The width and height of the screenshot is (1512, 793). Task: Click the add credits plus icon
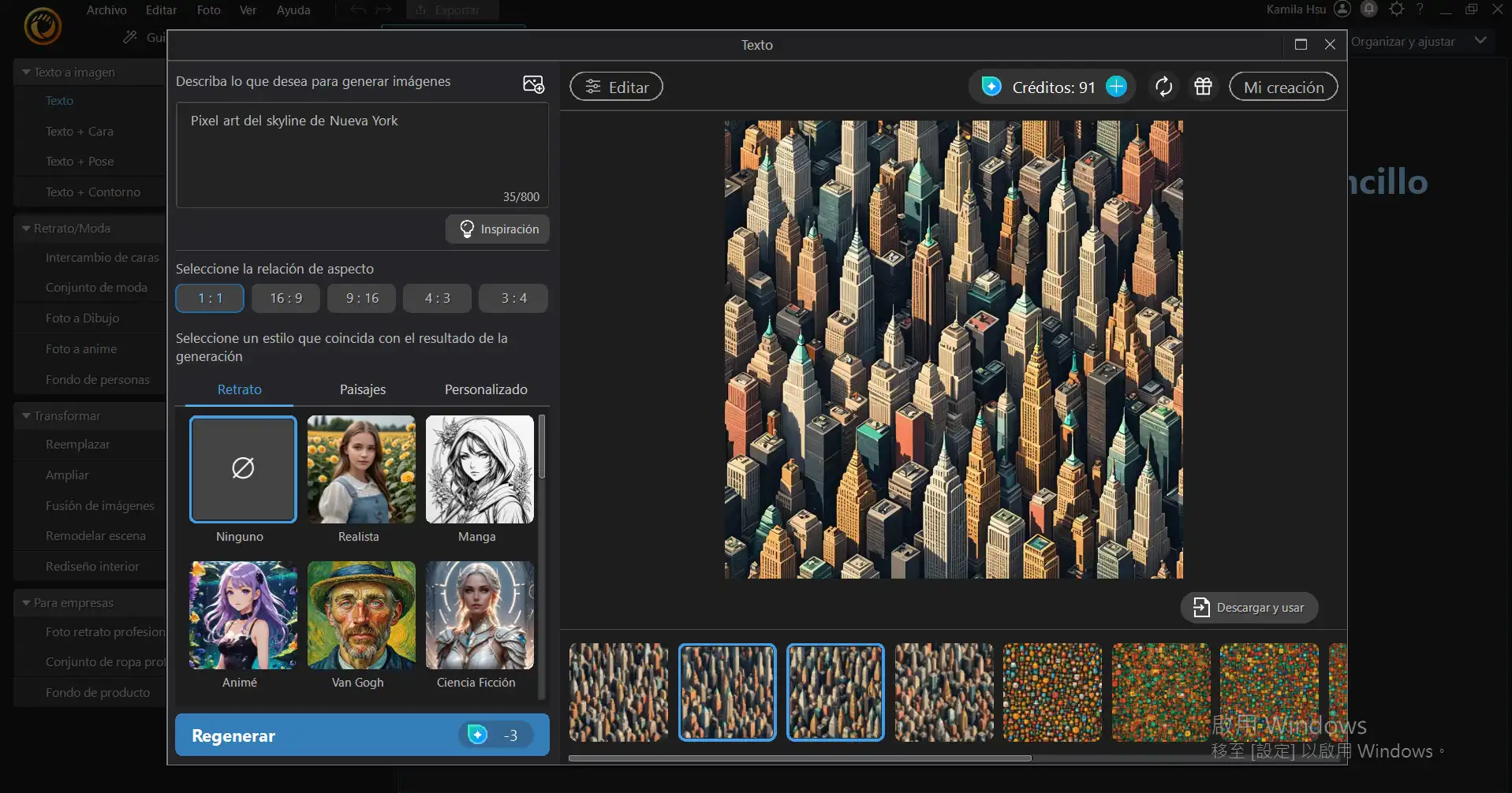[1116, 87]
